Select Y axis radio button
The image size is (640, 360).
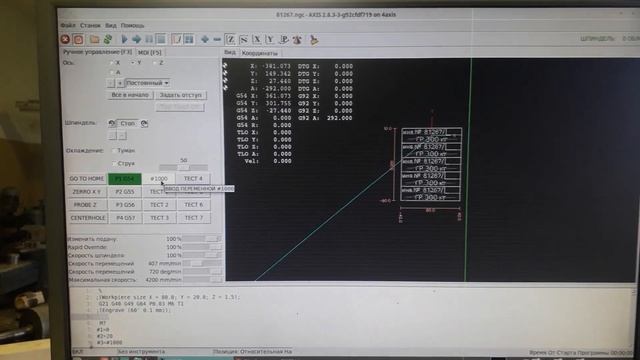133,63
